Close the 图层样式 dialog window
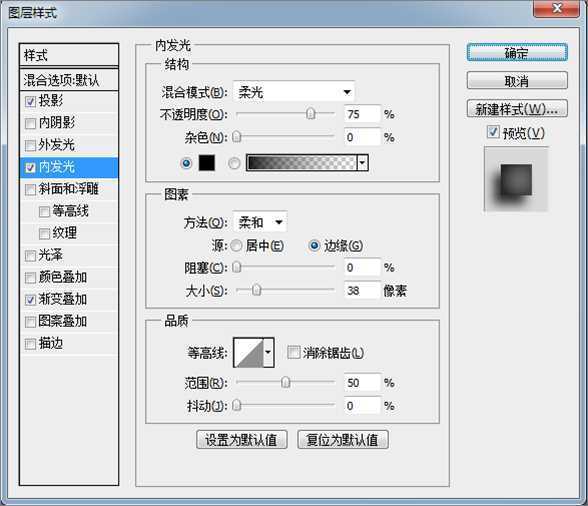588x506 pixels. pyautogui.click(x=556, y=8)
